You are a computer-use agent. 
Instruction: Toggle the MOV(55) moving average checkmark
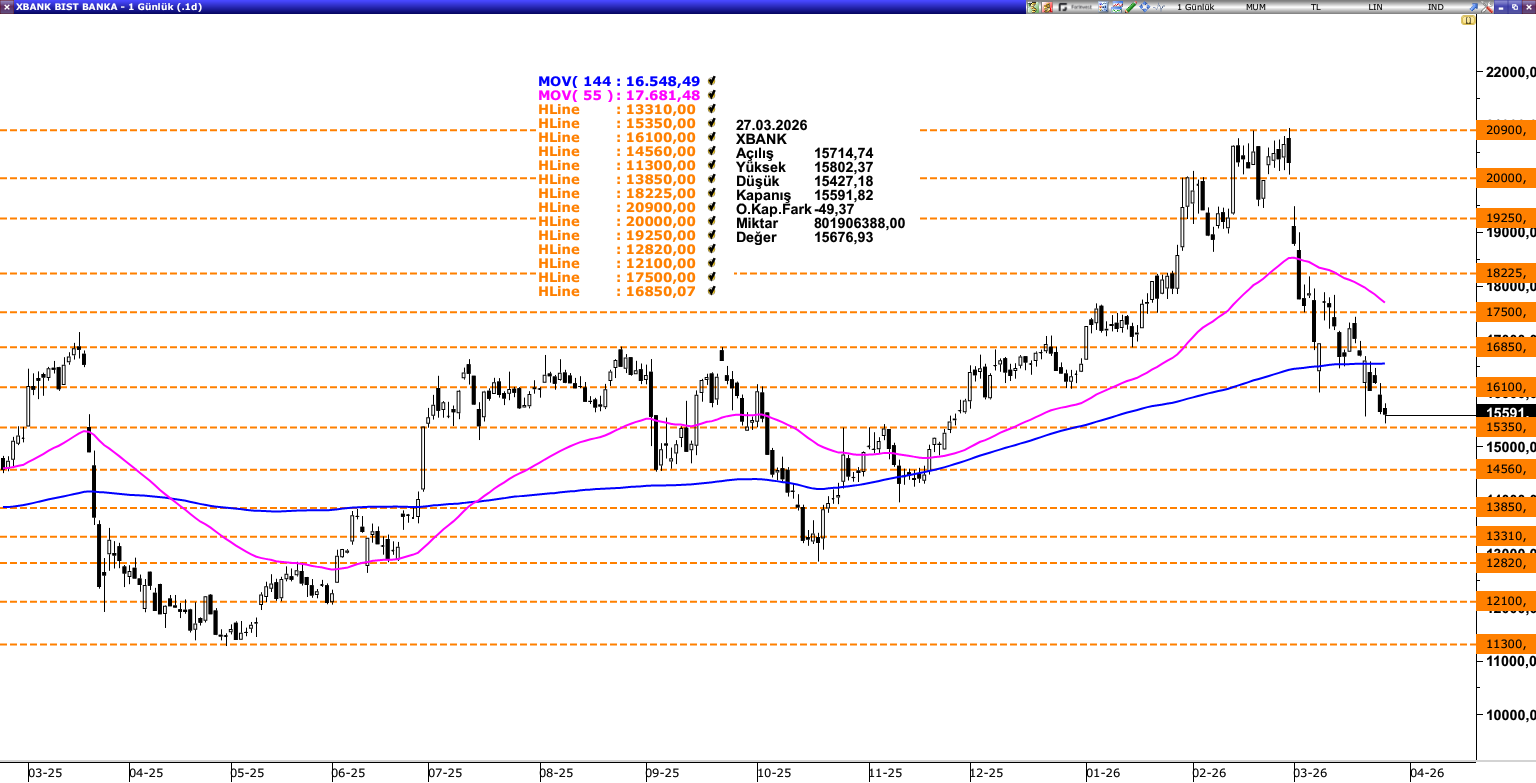[x=712, y=95]
